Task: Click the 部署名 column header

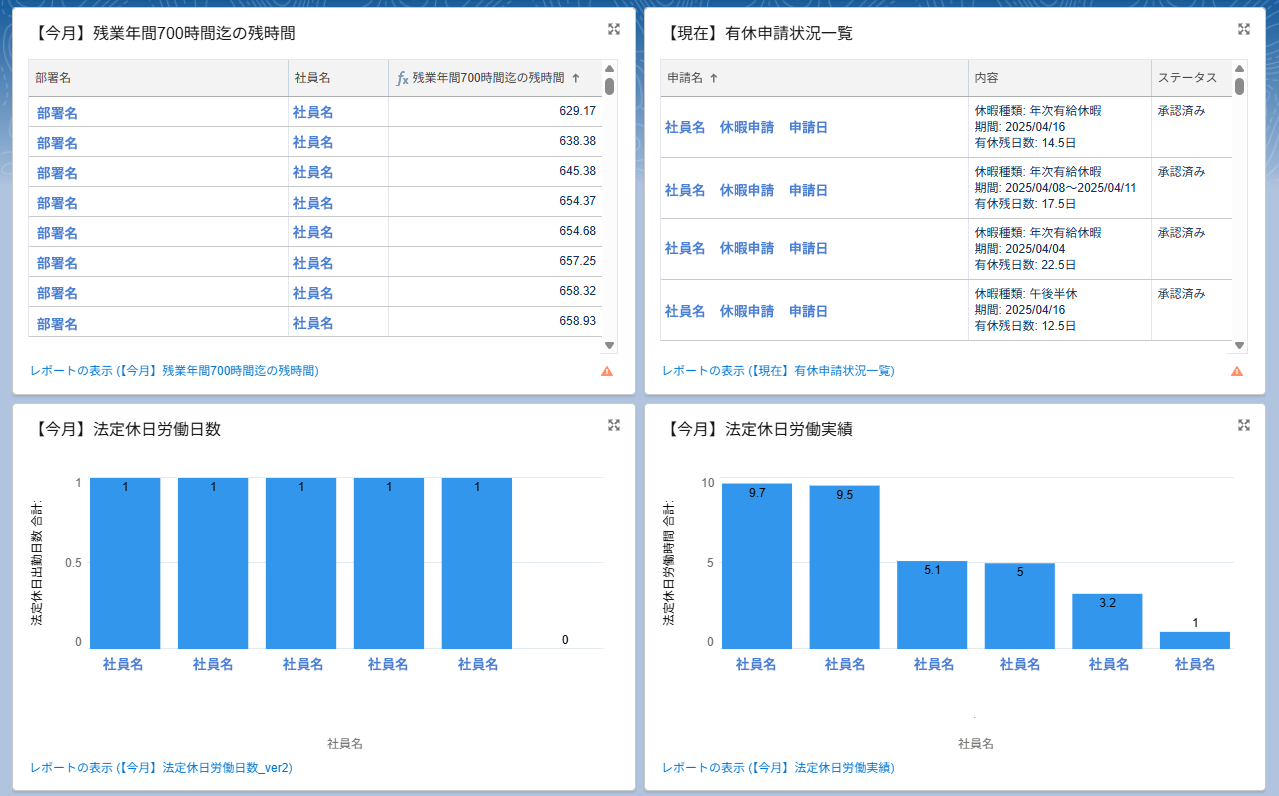Action: (x=53, y=78)
